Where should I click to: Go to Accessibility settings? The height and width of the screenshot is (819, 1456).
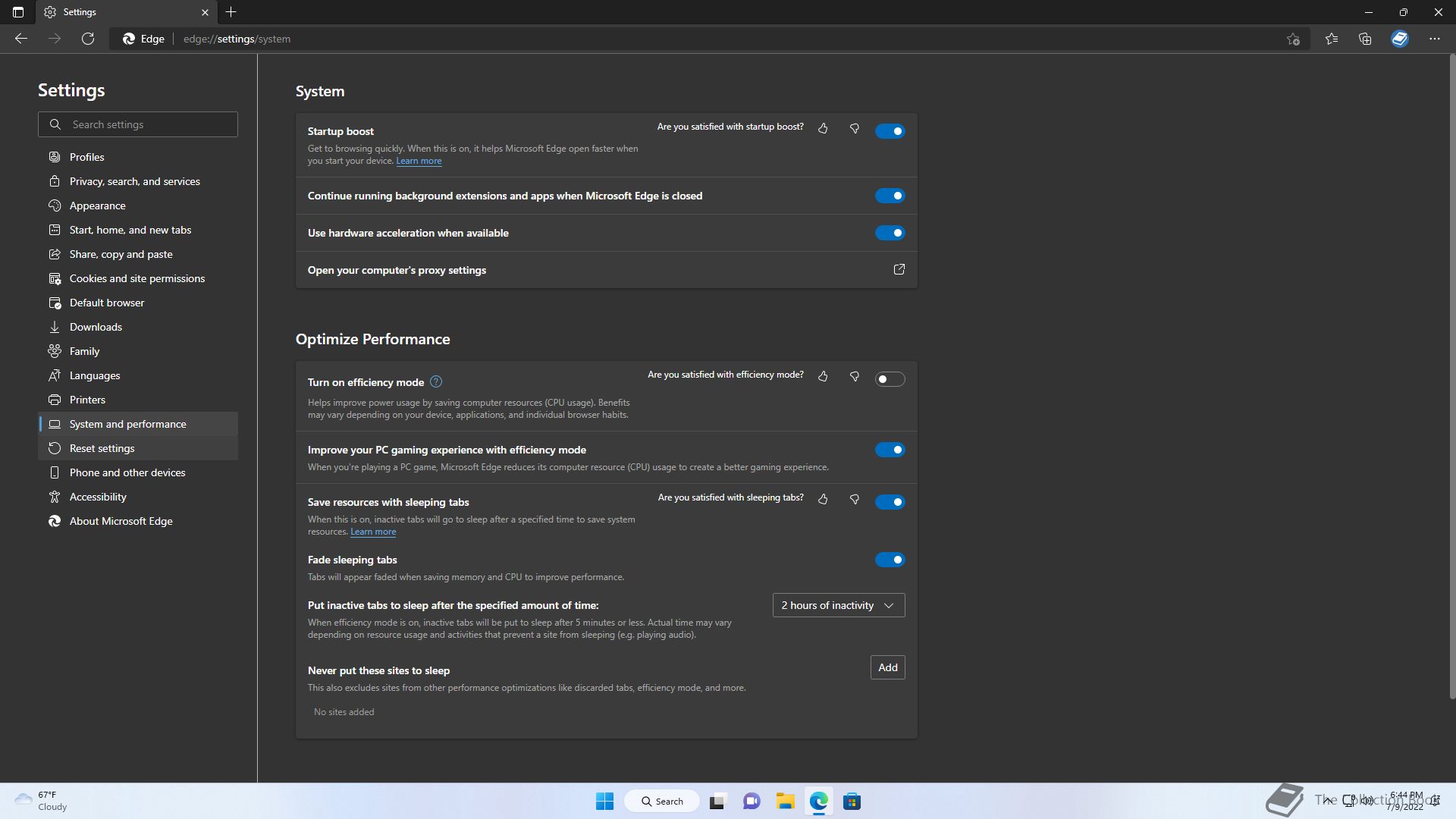pos(138,497)
